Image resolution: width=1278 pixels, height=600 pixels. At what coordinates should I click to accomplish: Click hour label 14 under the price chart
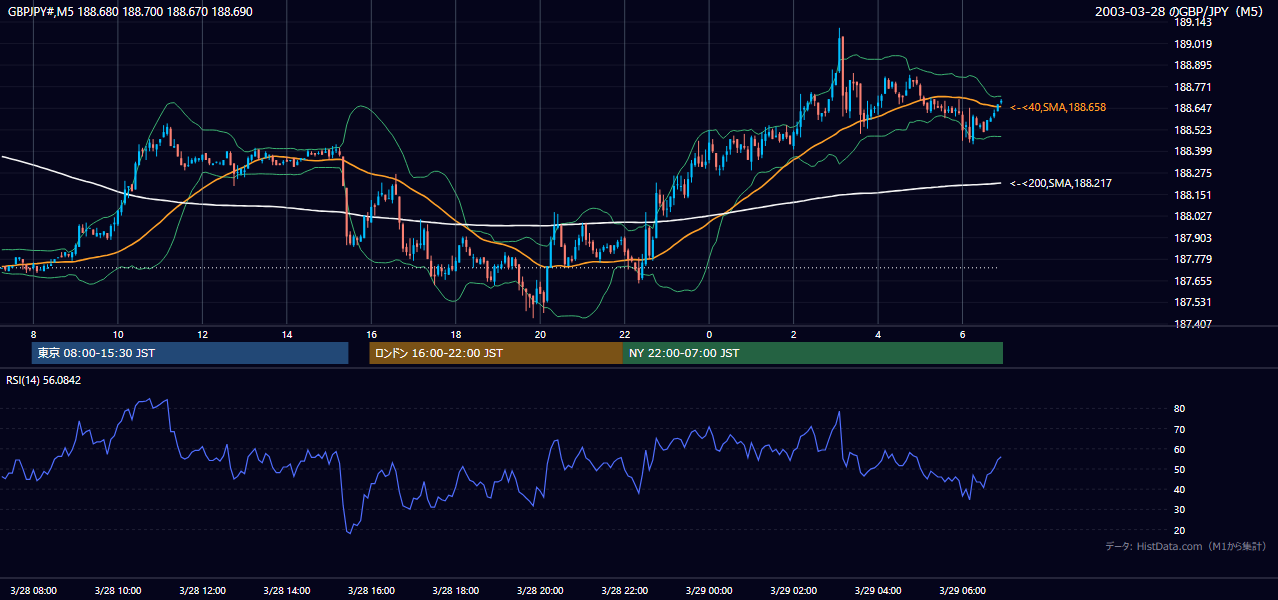coord(287,334)
